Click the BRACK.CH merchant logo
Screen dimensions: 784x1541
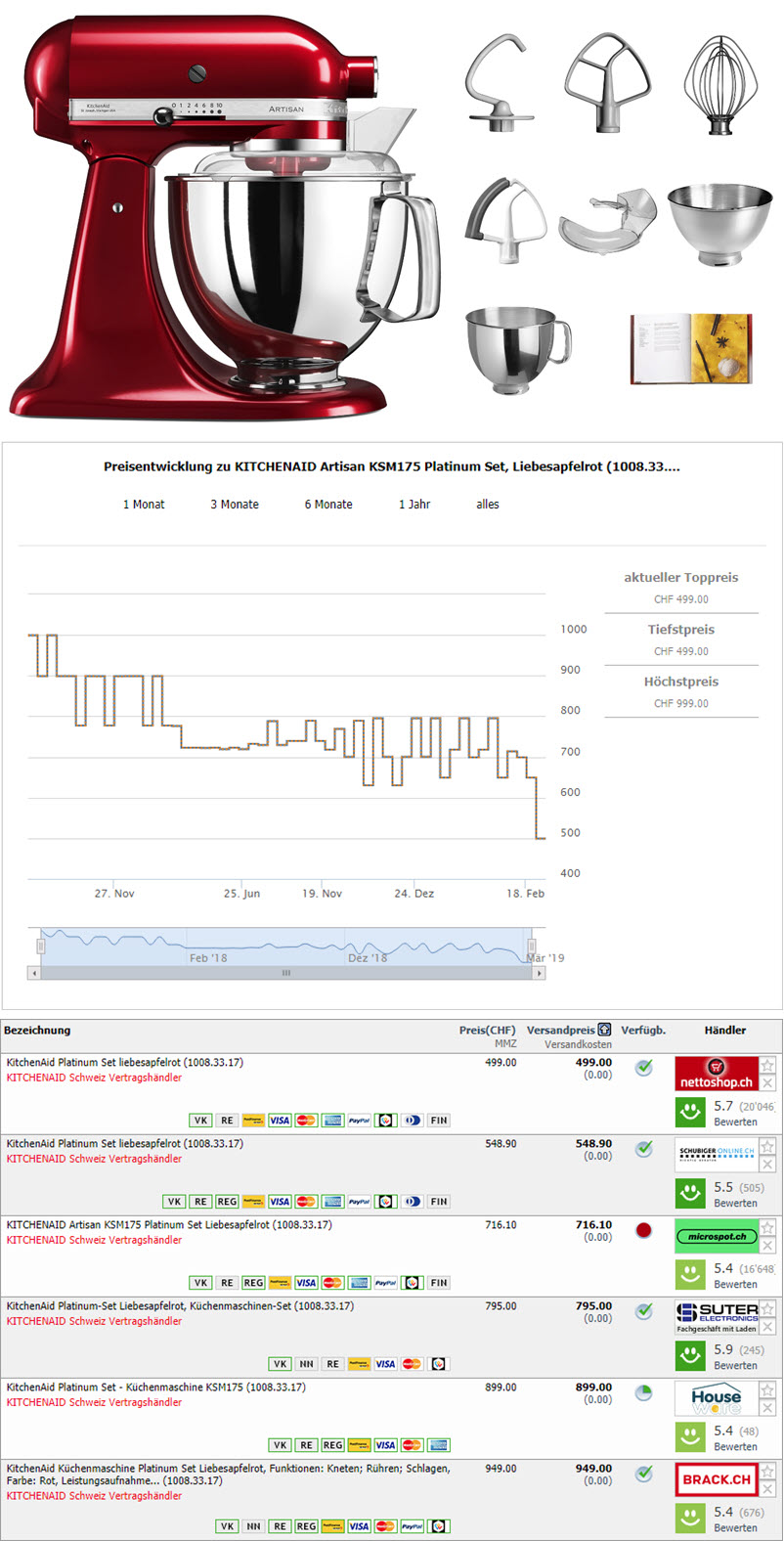[x=717, y=1479]
